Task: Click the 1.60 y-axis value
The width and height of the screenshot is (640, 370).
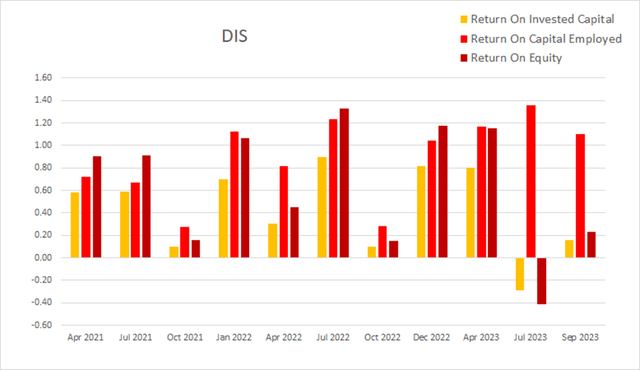Action: pos(43,78)
